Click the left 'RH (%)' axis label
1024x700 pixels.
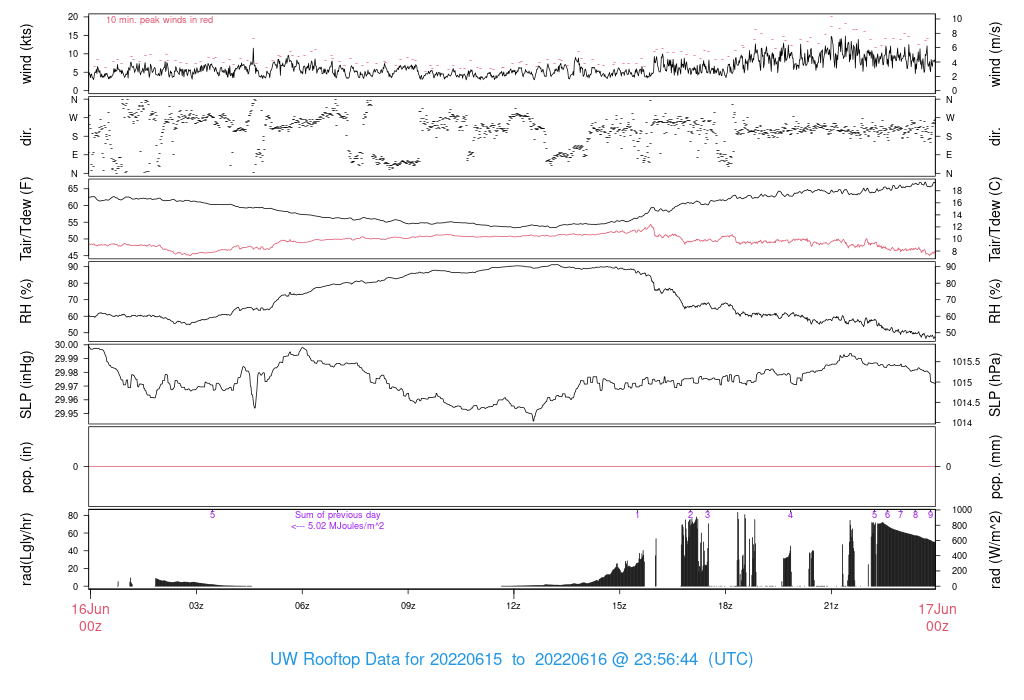[26, 301]
